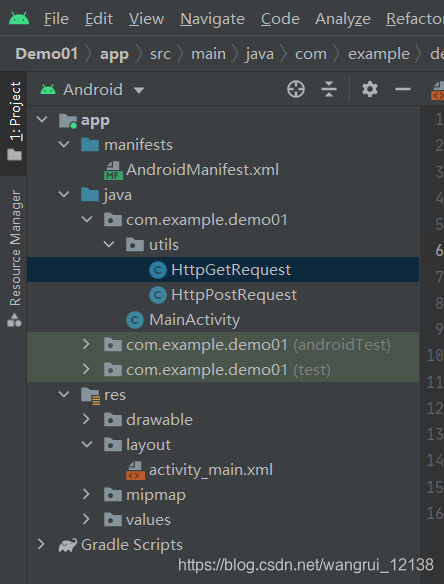This screenshot has height=584, width=444.
Task: Select src in the breadcrumb bar
Action: [x=160, y=54]
